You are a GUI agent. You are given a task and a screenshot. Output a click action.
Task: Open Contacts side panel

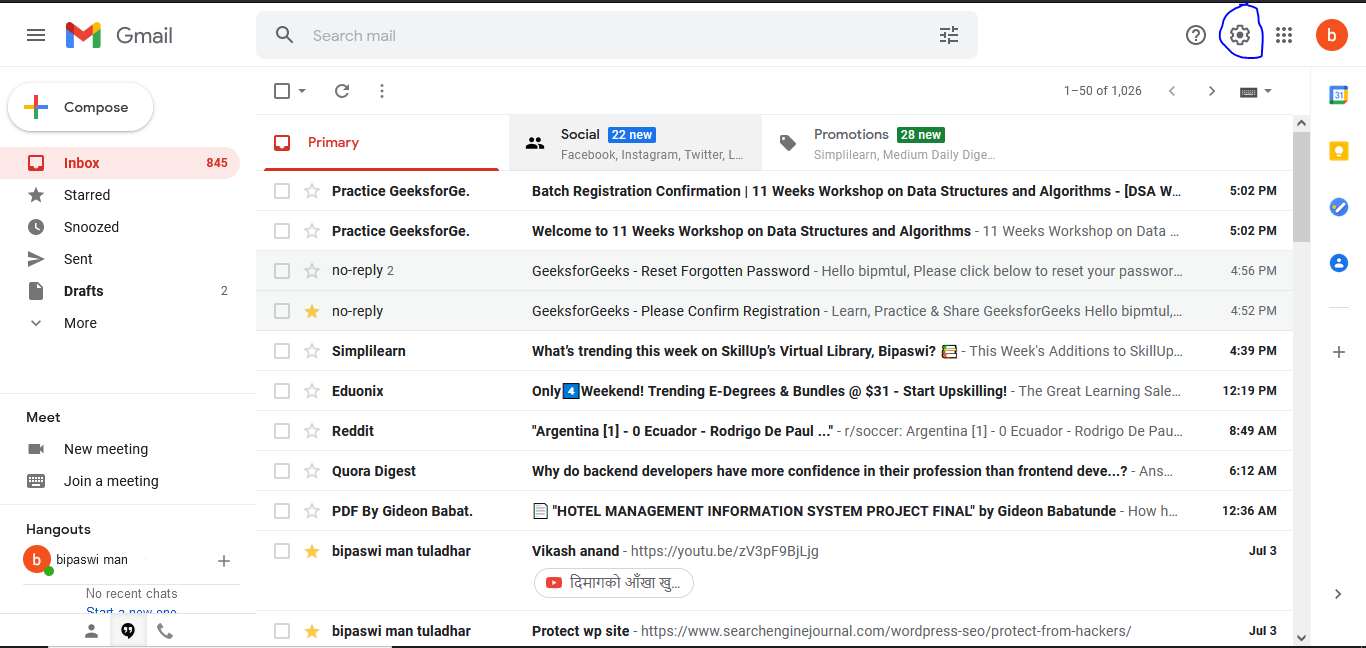click(1338, 263)
